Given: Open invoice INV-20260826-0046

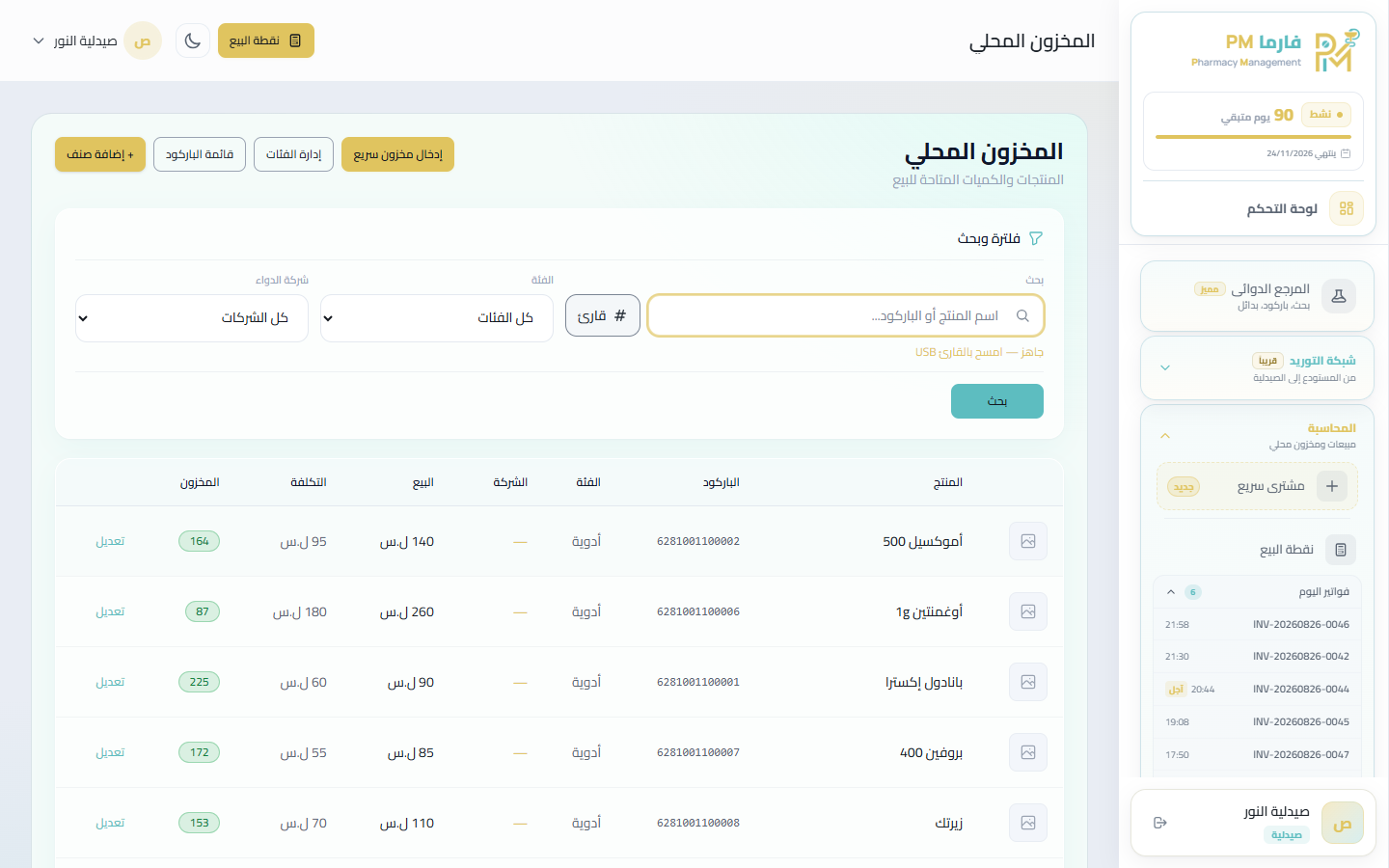Looking at the screenshot, I should pos(1257,625).
